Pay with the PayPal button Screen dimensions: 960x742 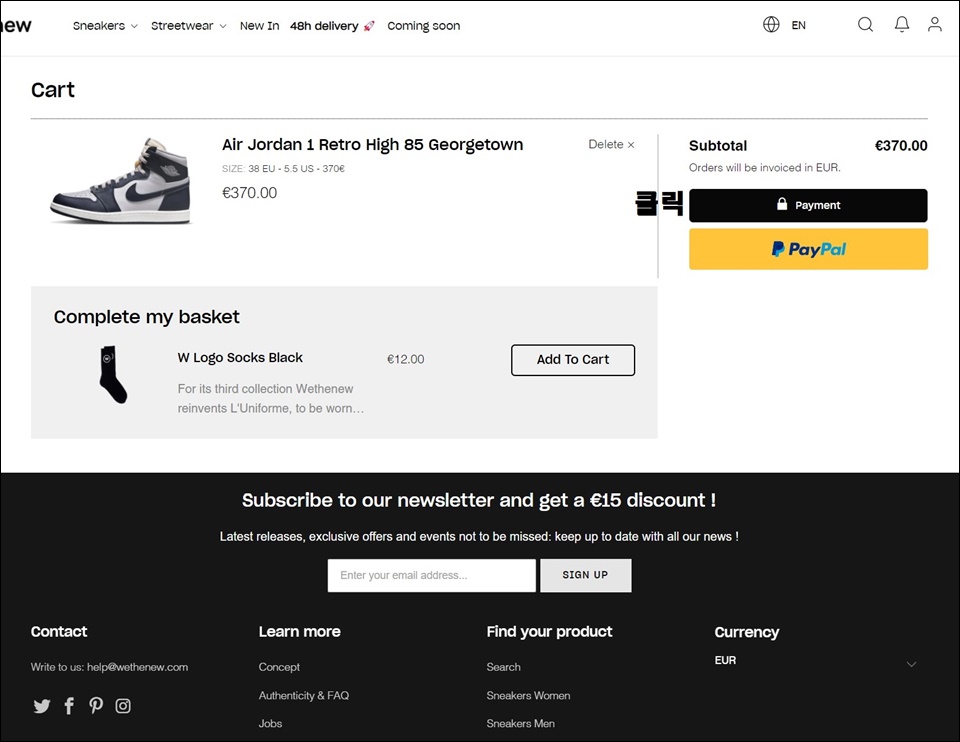click(808, 249)
